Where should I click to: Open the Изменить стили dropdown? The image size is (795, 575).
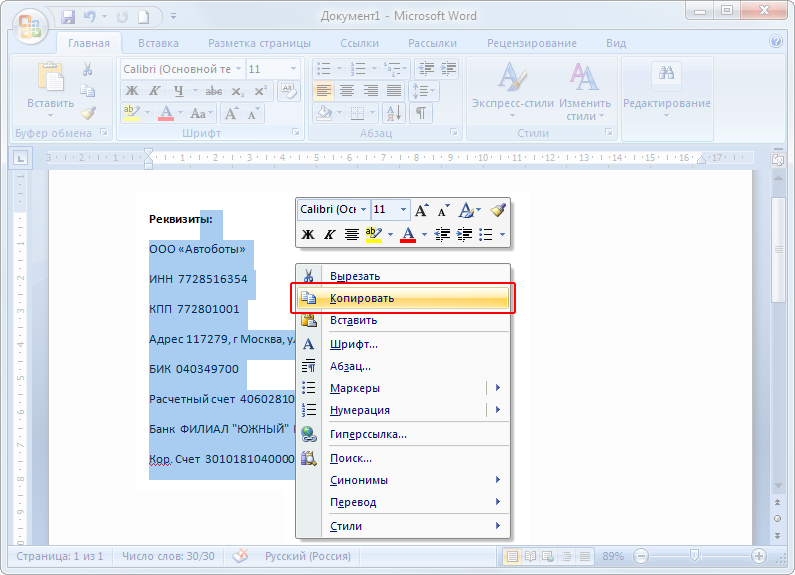pyautogui.click(x=585, y=91)
